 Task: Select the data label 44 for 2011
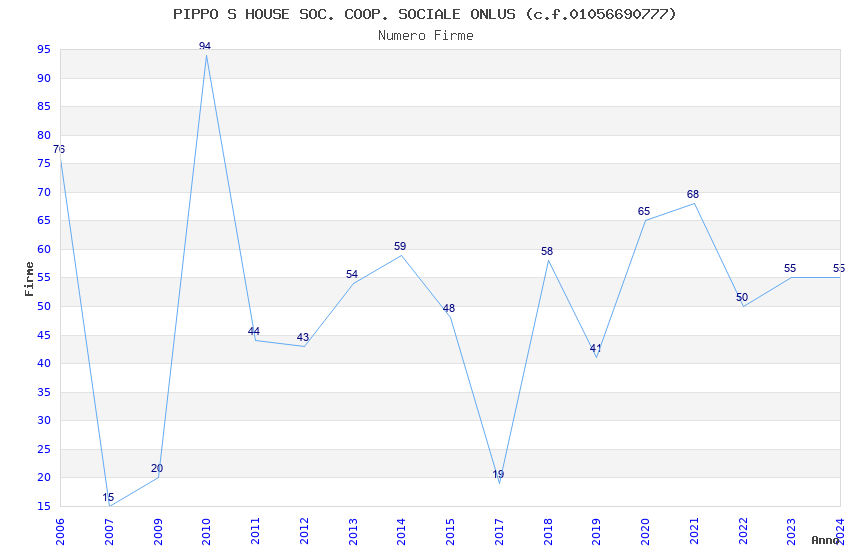pos(254,331)
